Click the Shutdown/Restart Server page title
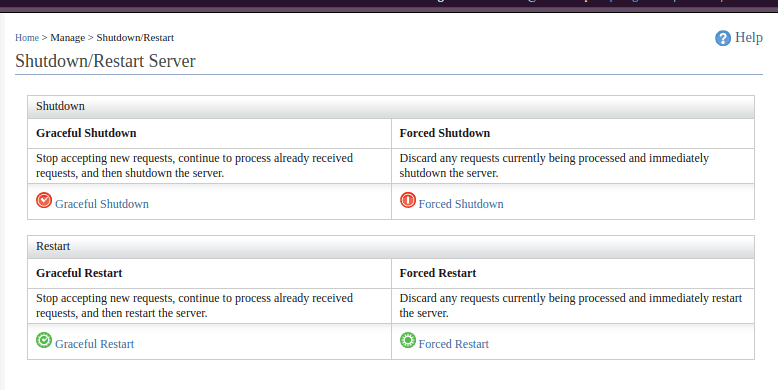Image resolution: width=778 pixels, height=390 pixels. [105, 61]
